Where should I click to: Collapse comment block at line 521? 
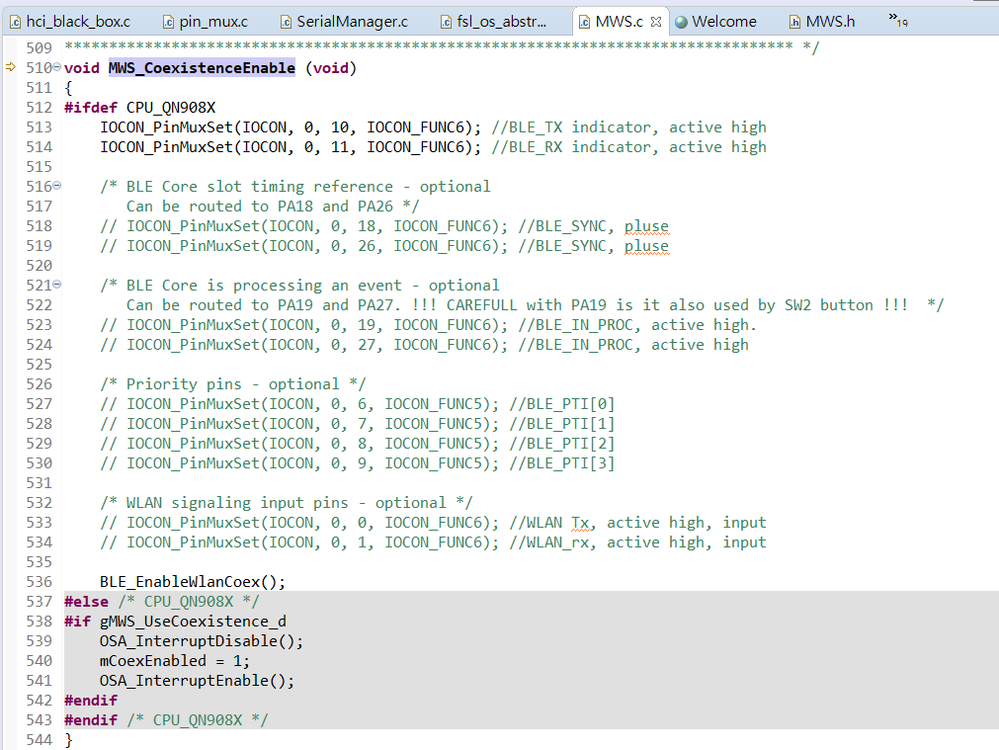coord(57,284)
